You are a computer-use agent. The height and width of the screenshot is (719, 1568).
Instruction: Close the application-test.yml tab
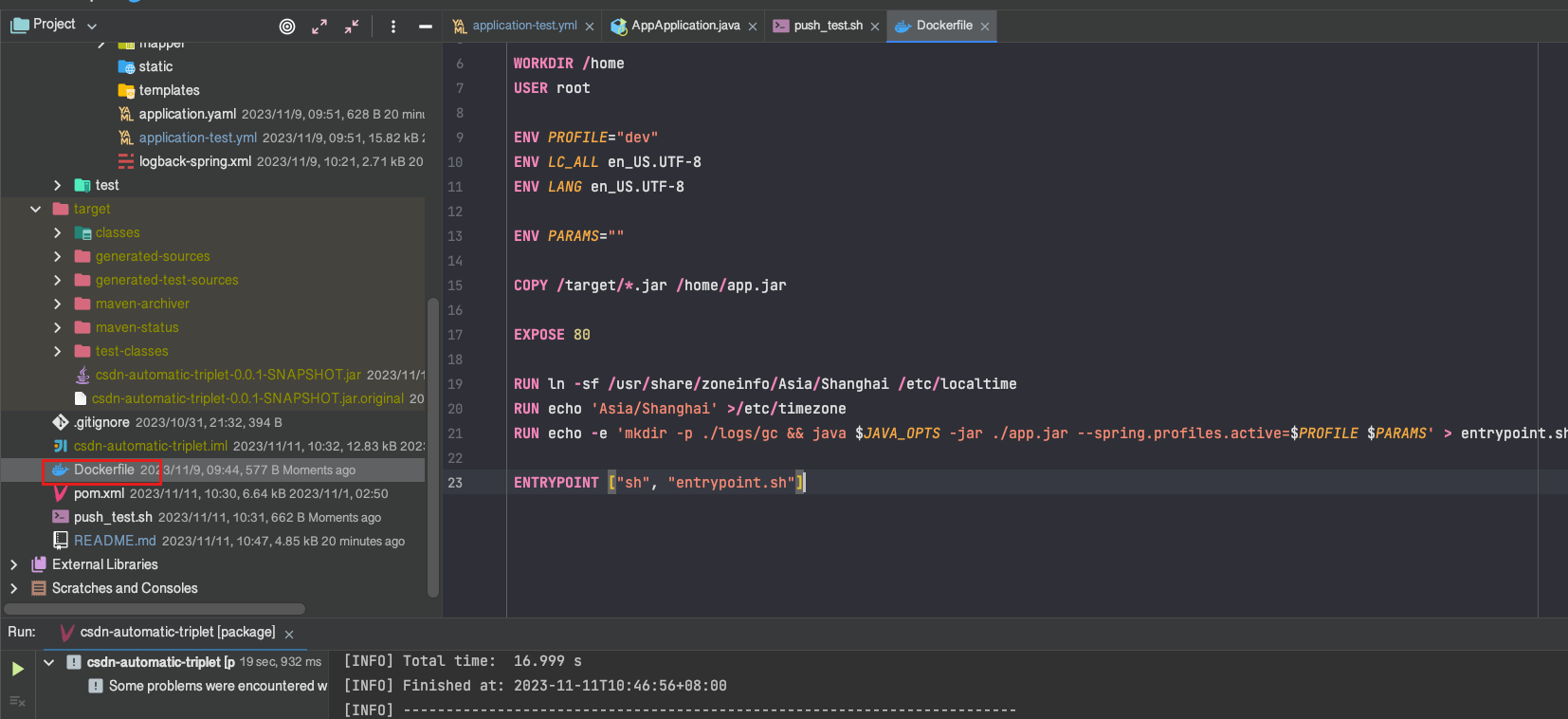coord(590,27)
